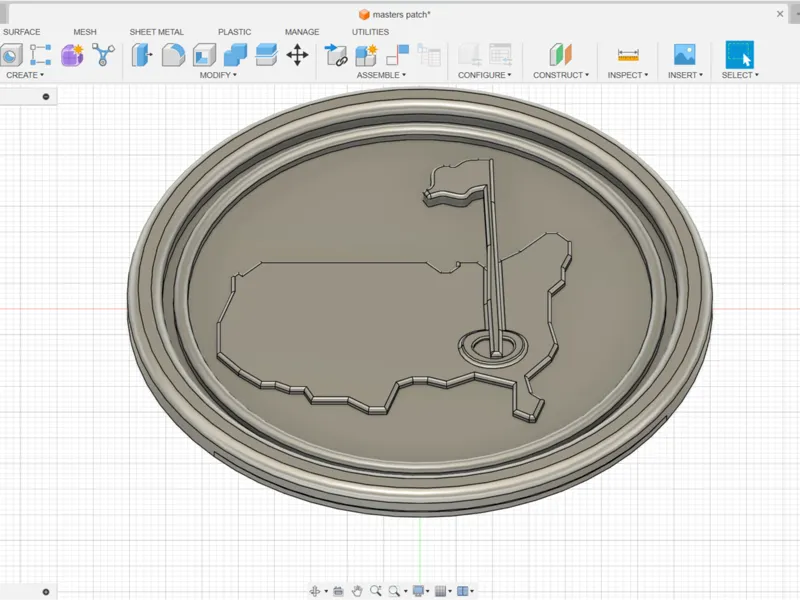Expand the Orbit type dropdown arrow
Screen dimensions: 800x600
coord(326,591)
